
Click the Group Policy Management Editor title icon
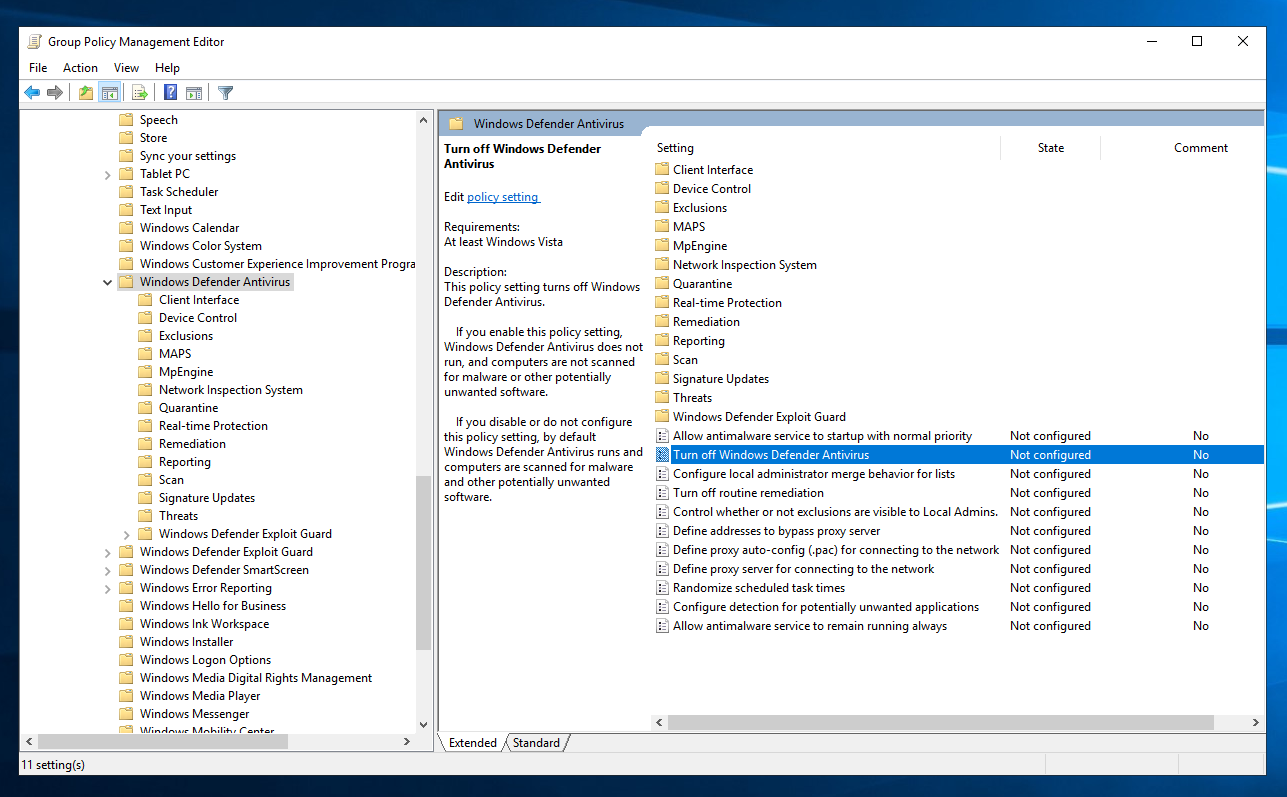[35, 42]
